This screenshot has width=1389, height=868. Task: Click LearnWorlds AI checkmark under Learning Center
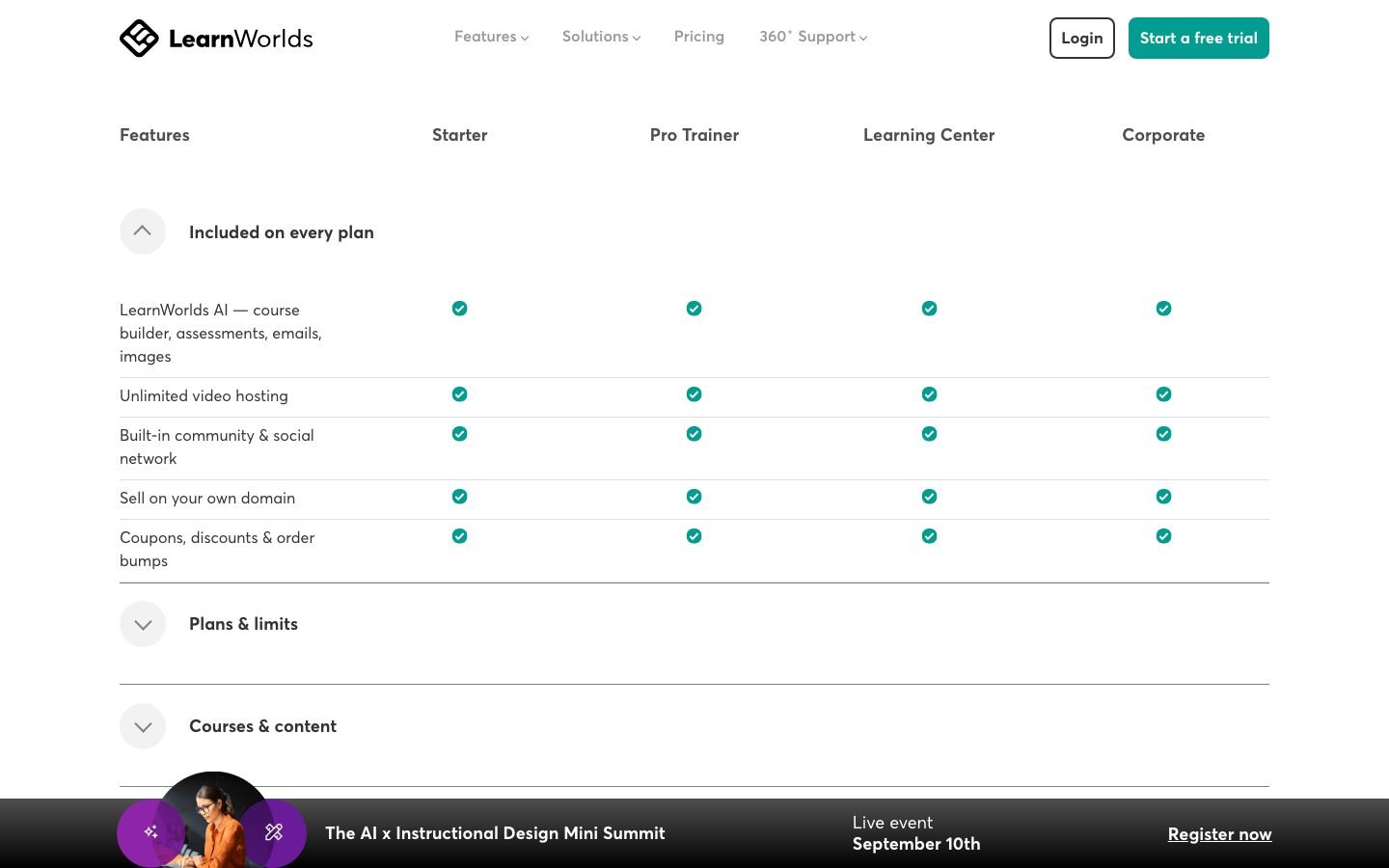point(929,309)
